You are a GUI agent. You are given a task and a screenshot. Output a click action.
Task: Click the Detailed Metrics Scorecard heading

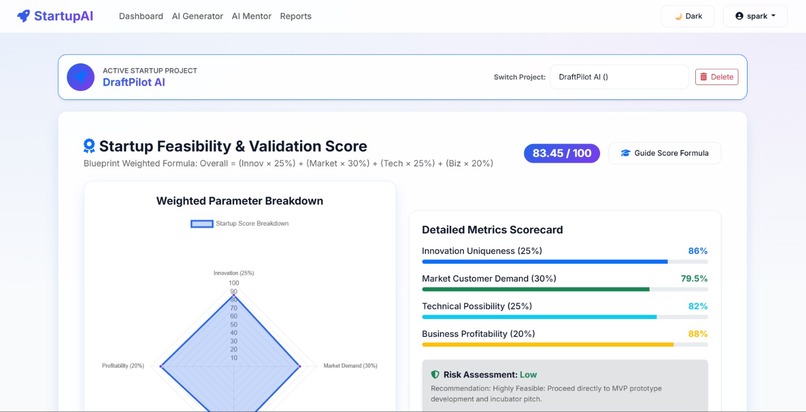492,230
